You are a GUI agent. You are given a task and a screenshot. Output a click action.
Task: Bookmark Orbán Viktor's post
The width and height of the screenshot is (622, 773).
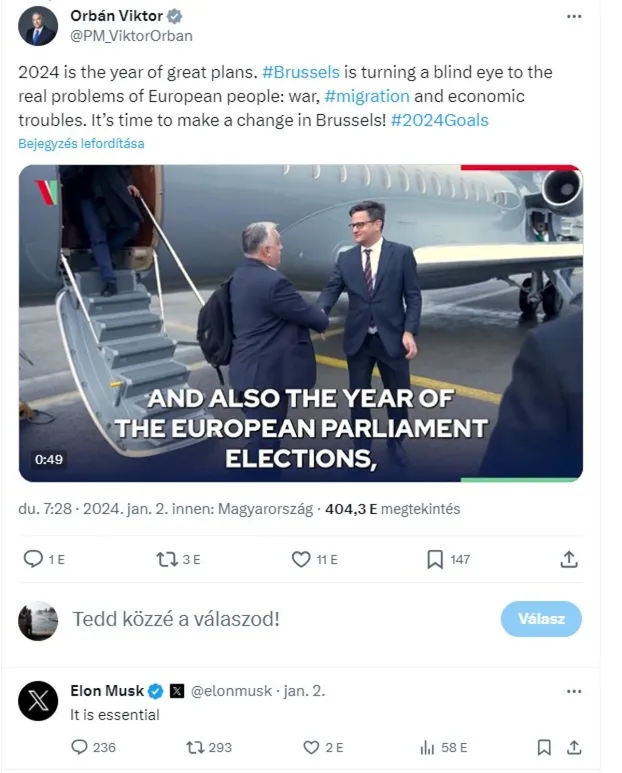pos(435,560)
